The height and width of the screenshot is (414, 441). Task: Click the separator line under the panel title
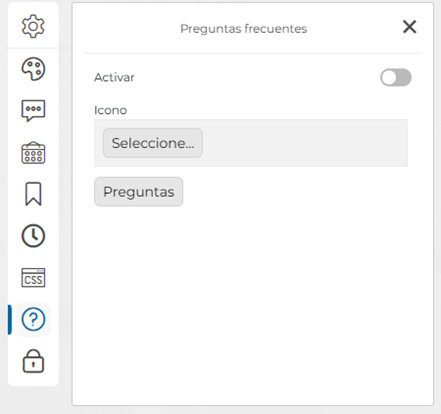coord(253,53)
